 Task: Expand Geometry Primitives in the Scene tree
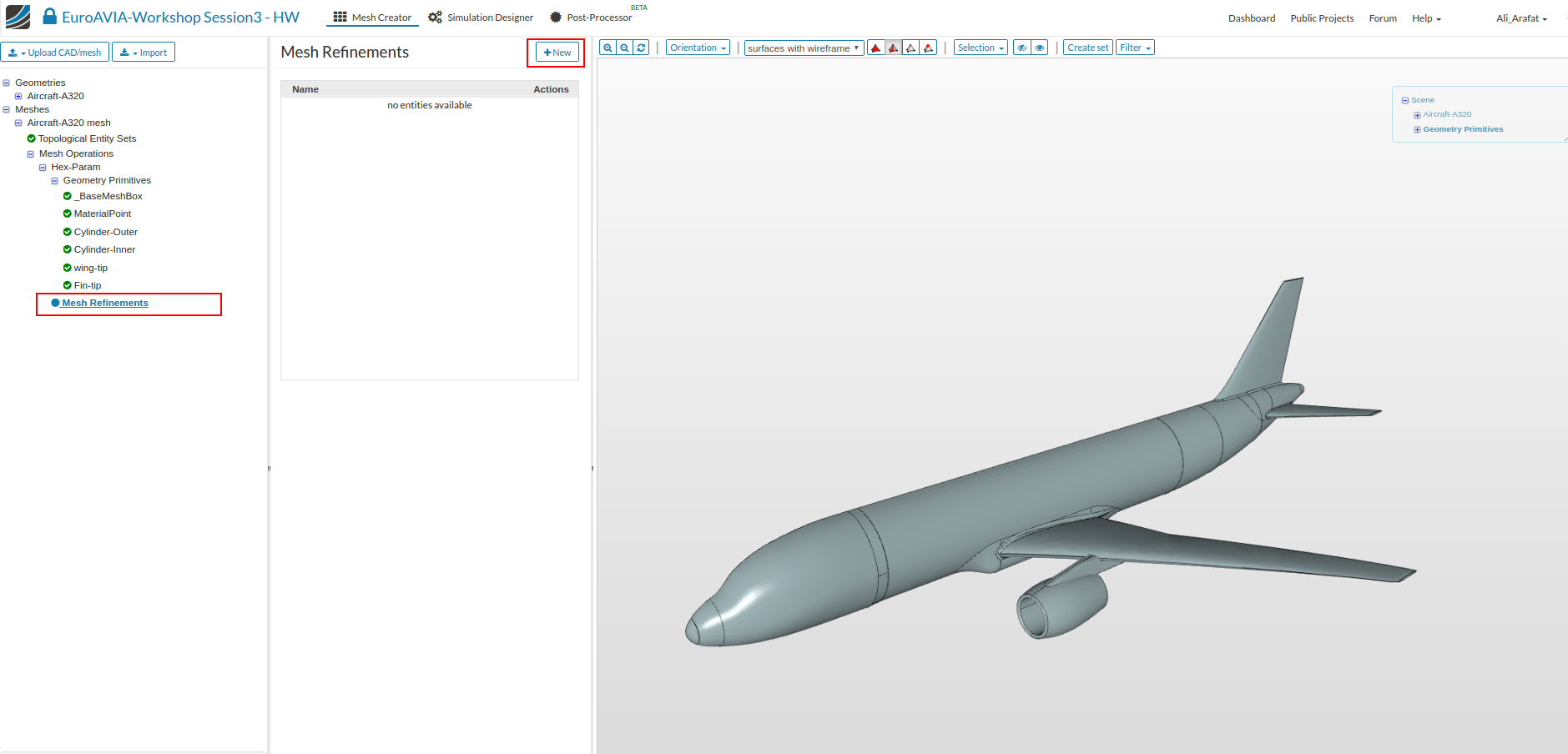point(1417,129)
